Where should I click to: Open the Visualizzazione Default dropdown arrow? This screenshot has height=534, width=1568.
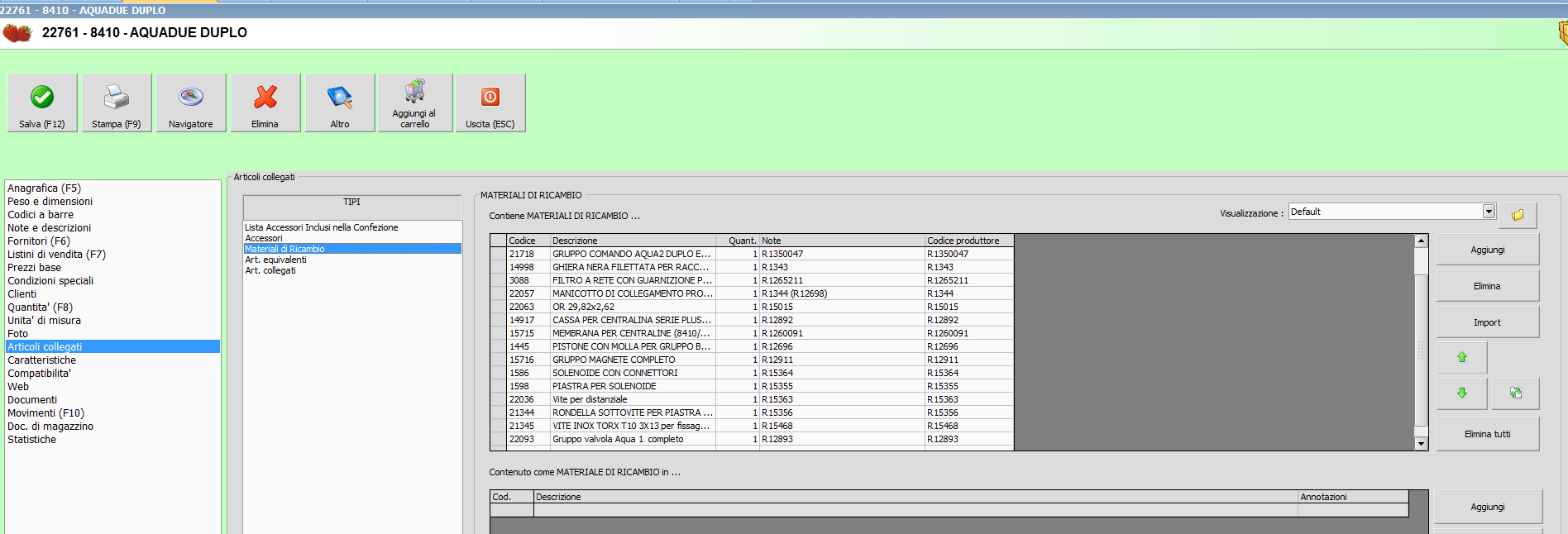[1489, 212]
